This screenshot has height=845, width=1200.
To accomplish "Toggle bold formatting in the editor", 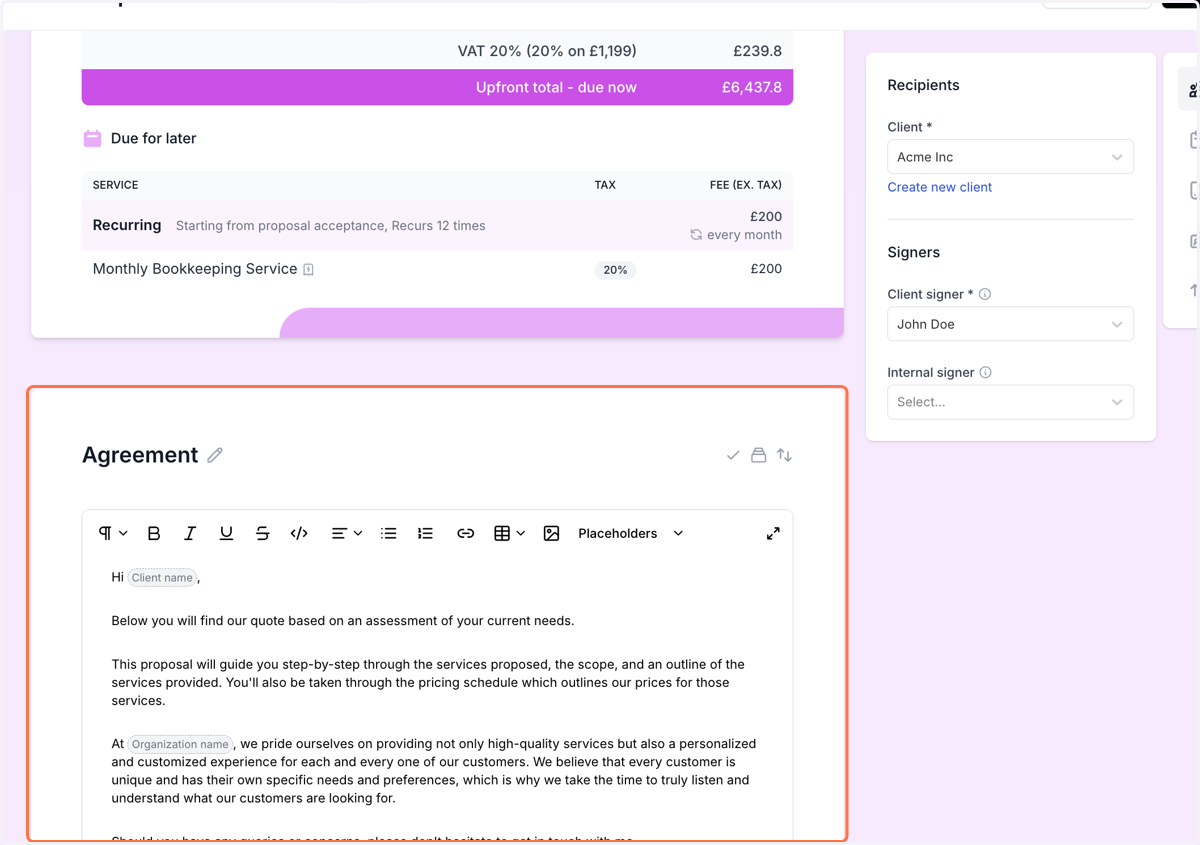I will coord(154,533).
